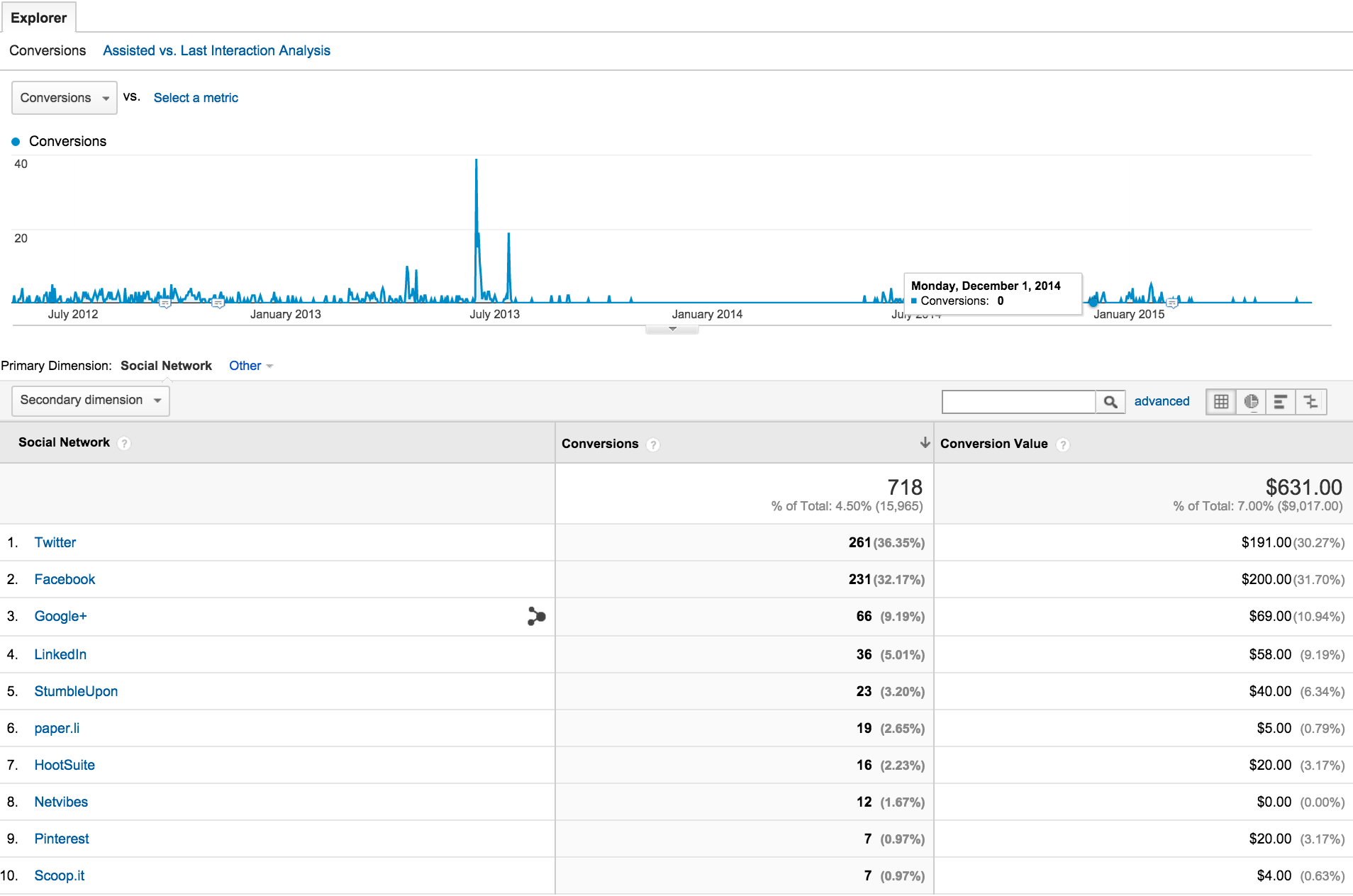
Task: Open annotation bubble just after July 2012 spike area
Action: (x=165, y=303)
